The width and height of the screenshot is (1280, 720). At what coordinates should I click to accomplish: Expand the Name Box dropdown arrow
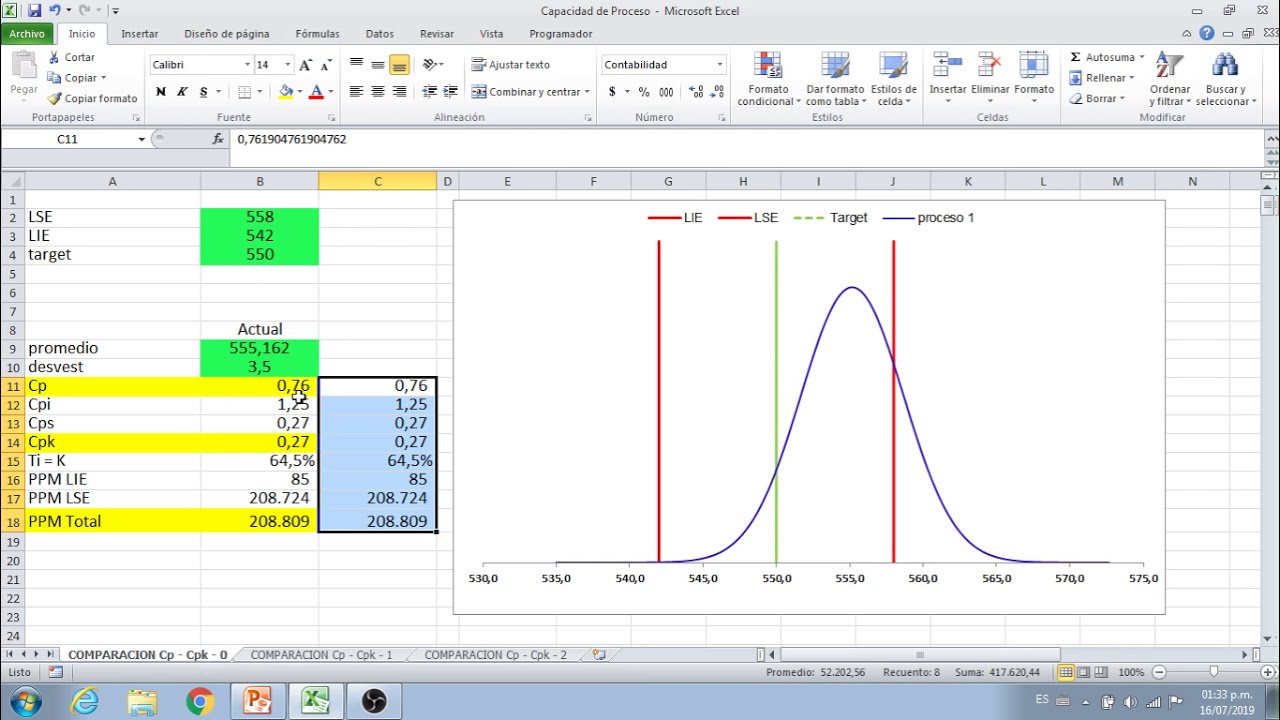pyautogui.click(x=141, y=139)
